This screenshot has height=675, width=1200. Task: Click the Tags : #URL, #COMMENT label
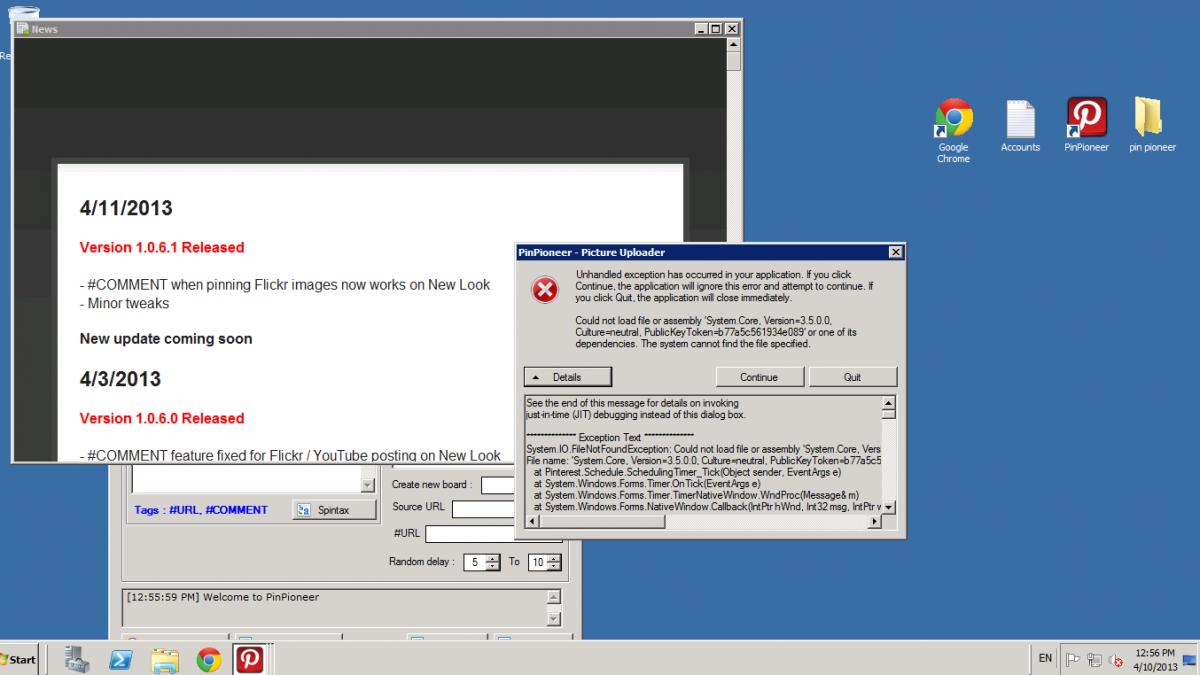coord(201,510)
